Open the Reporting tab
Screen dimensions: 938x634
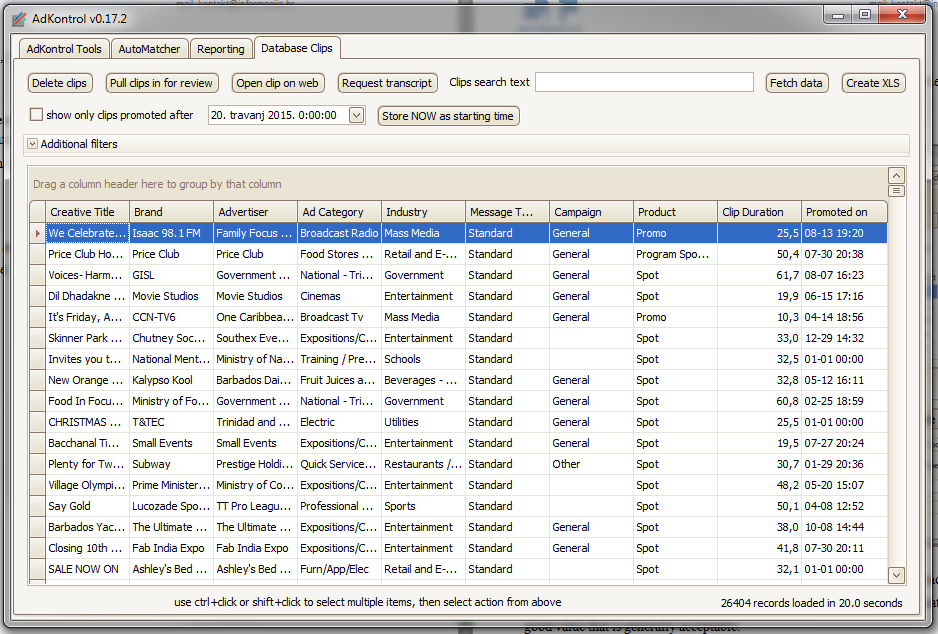[221, 49]
